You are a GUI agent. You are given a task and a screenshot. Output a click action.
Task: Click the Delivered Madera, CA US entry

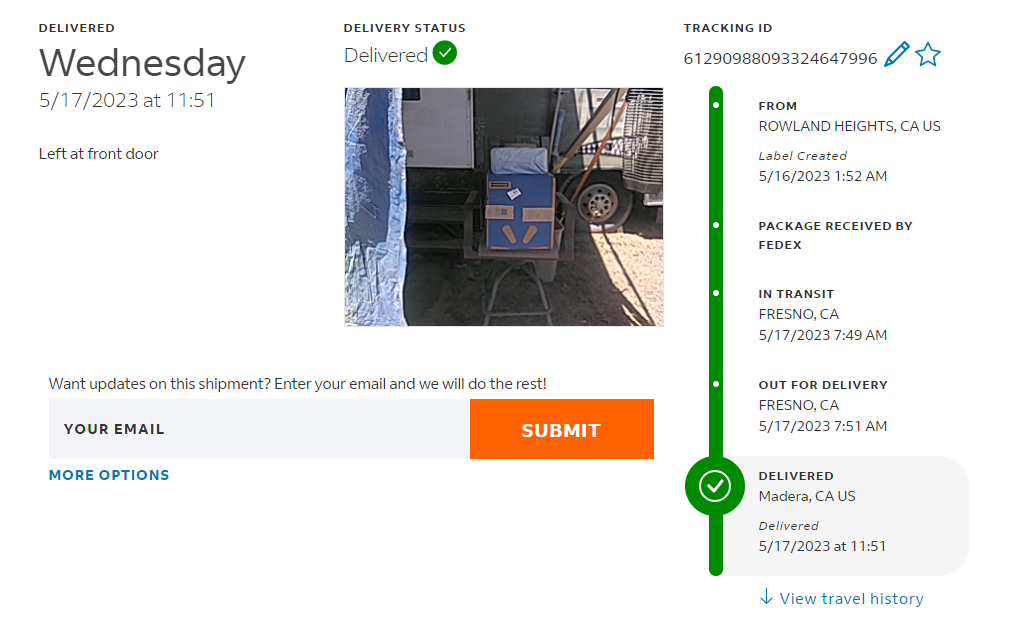click(x=807, y=496)
